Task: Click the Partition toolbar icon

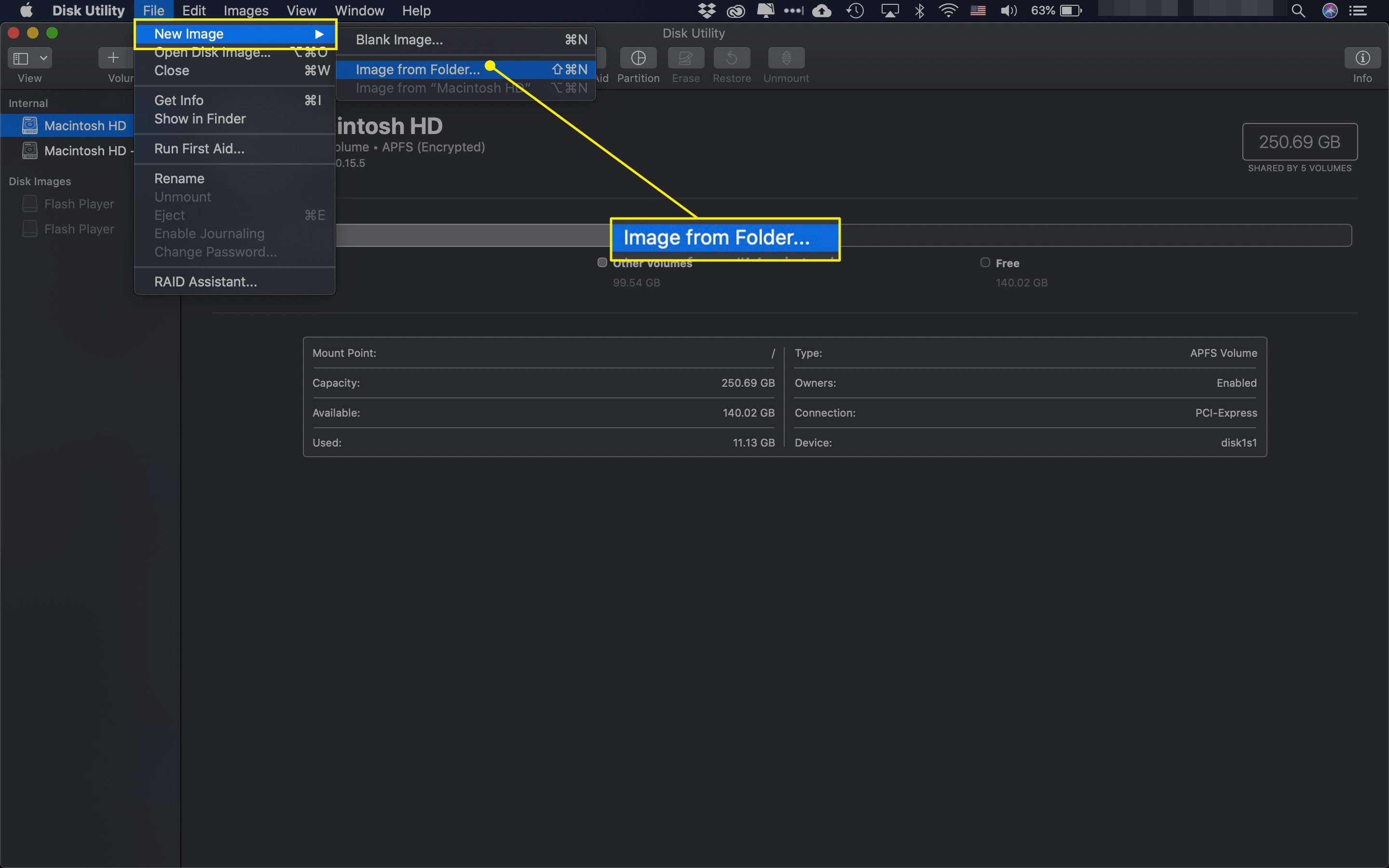Action: click(x=638, y=58)
